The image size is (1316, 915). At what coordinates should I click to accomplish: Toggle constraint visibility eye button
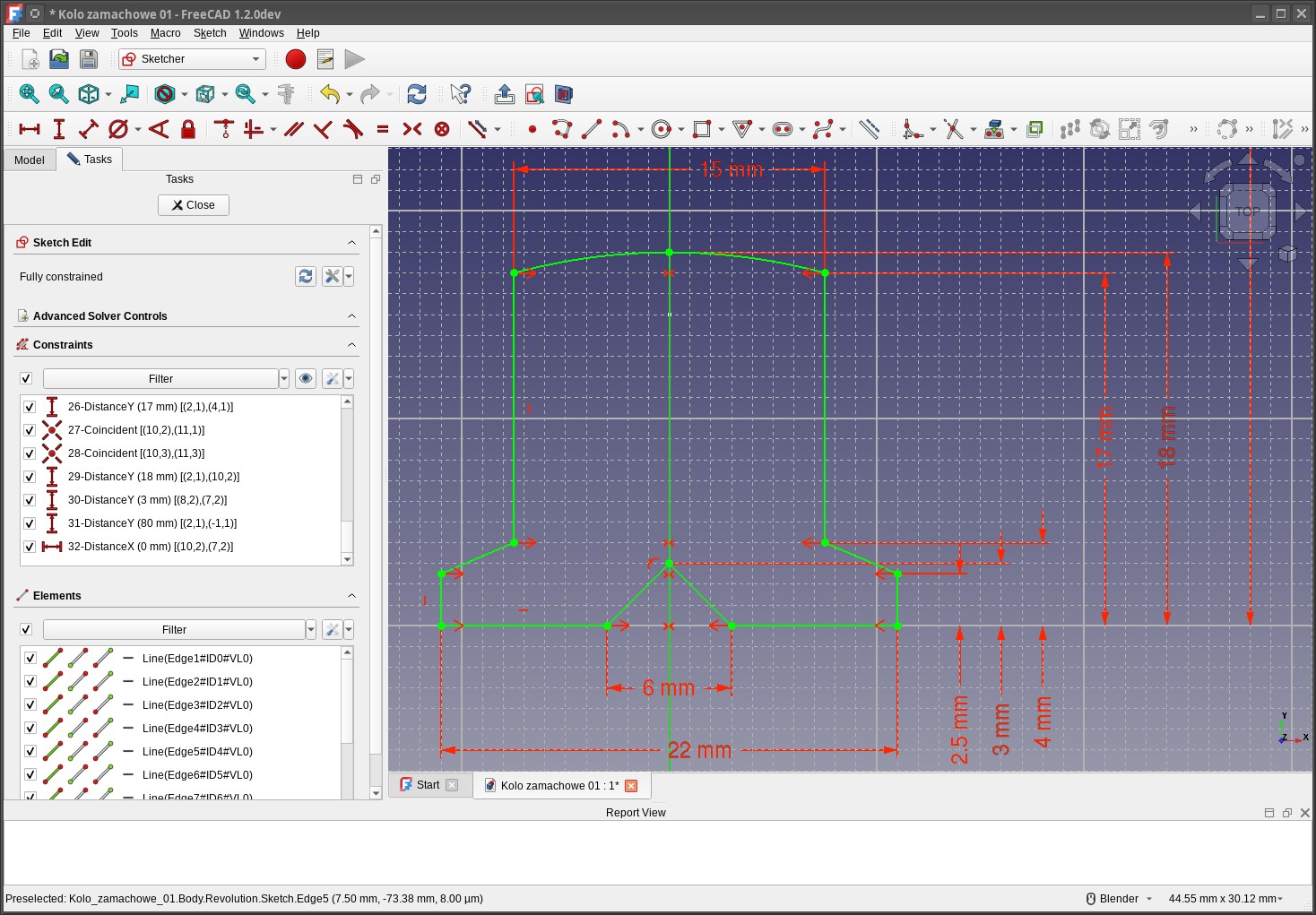coord(306,379)
